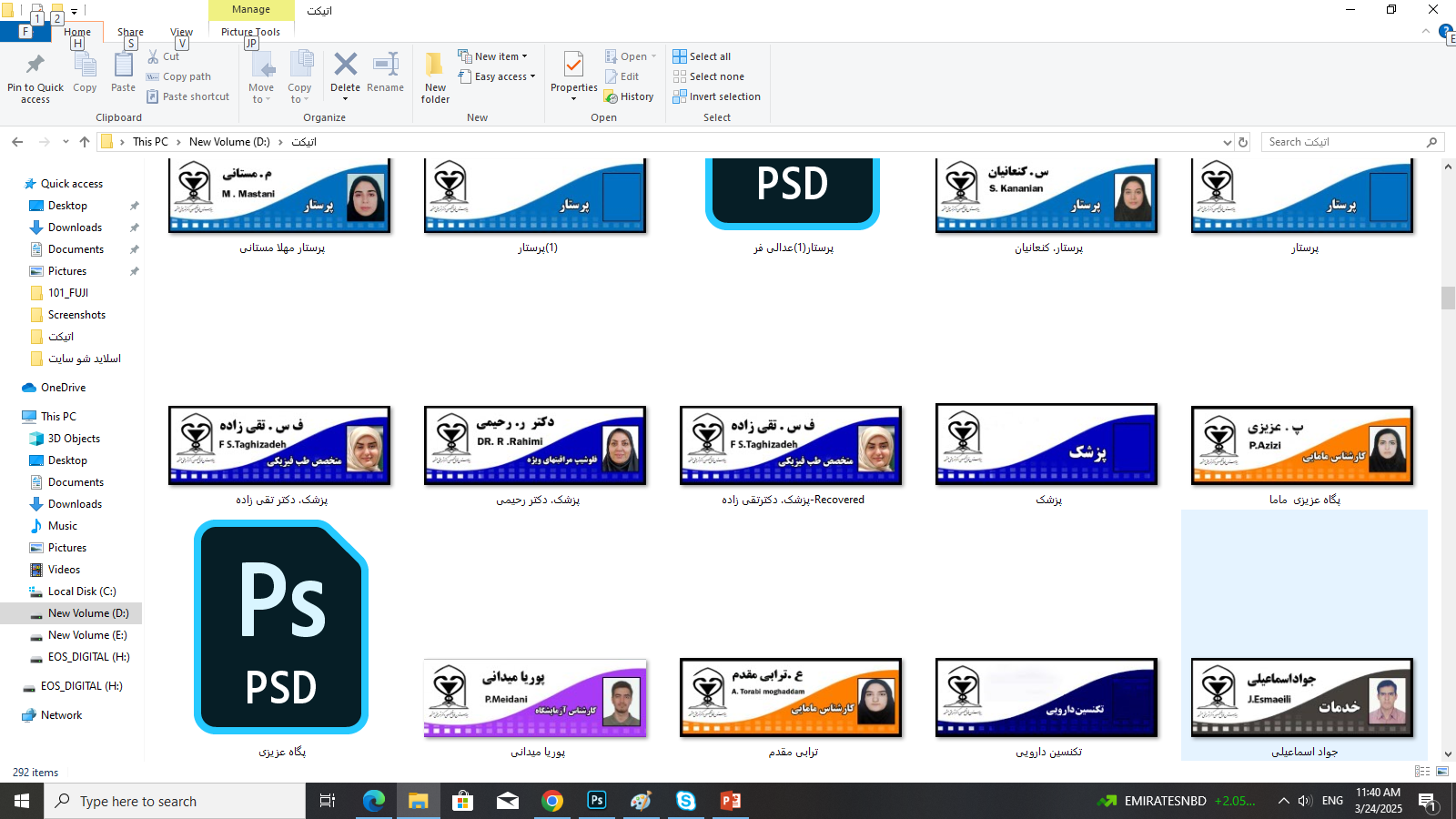Click the Up arrow navigation icon
The image size is (1456, 819).
click(85, 142)
